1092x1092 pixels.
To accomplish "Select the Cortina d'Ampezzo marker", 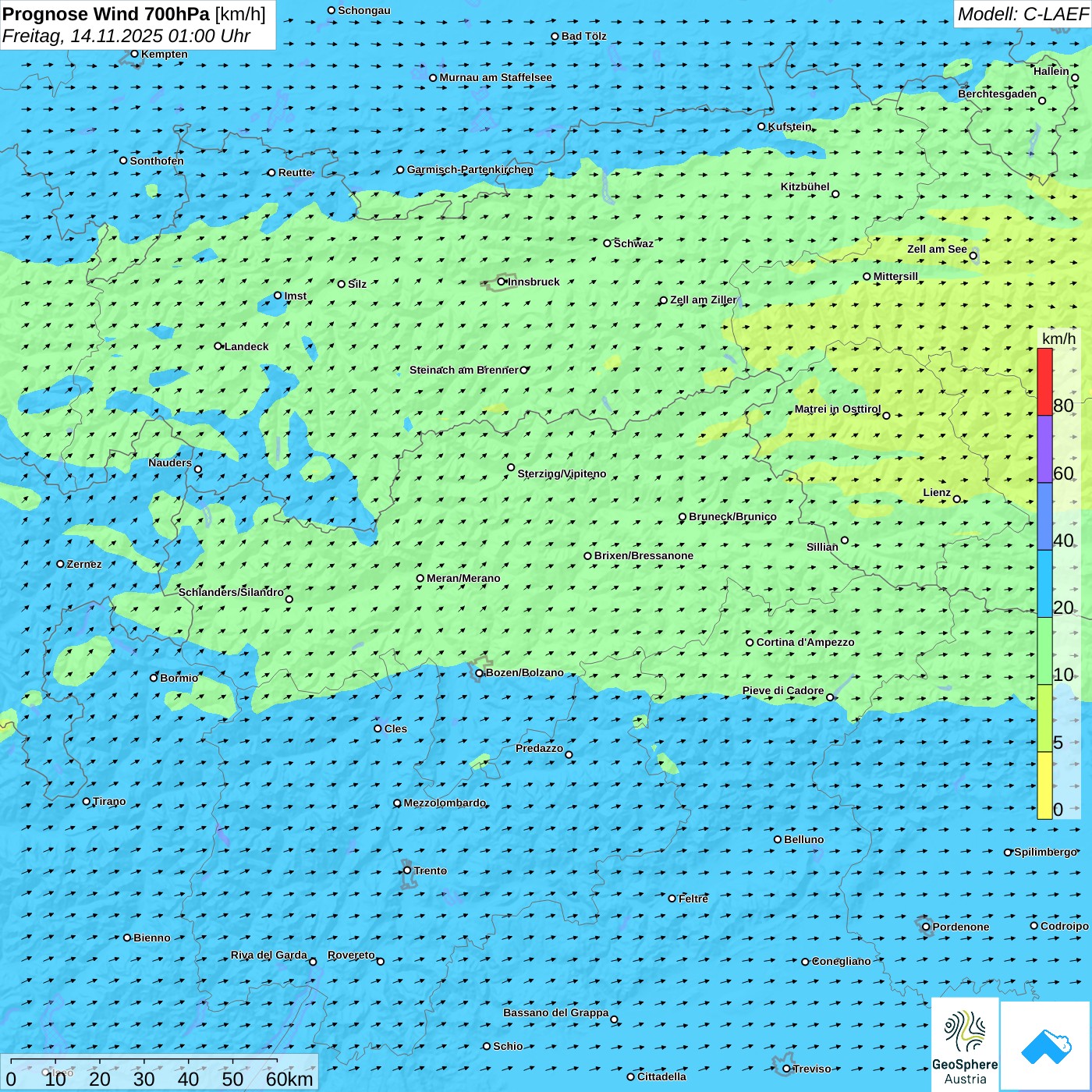I will click(x=750, y=643).
